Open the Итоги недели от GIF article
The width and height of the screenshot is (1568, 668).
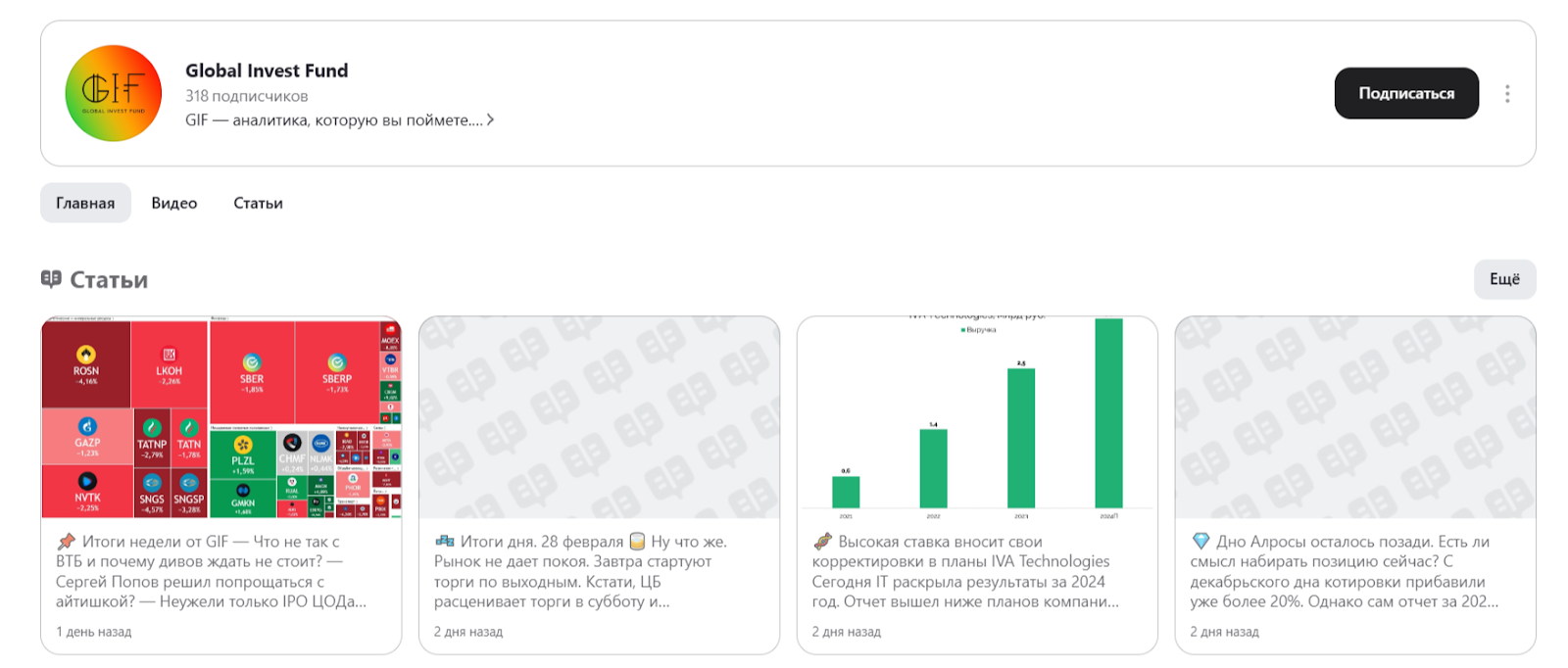[211, 571]
